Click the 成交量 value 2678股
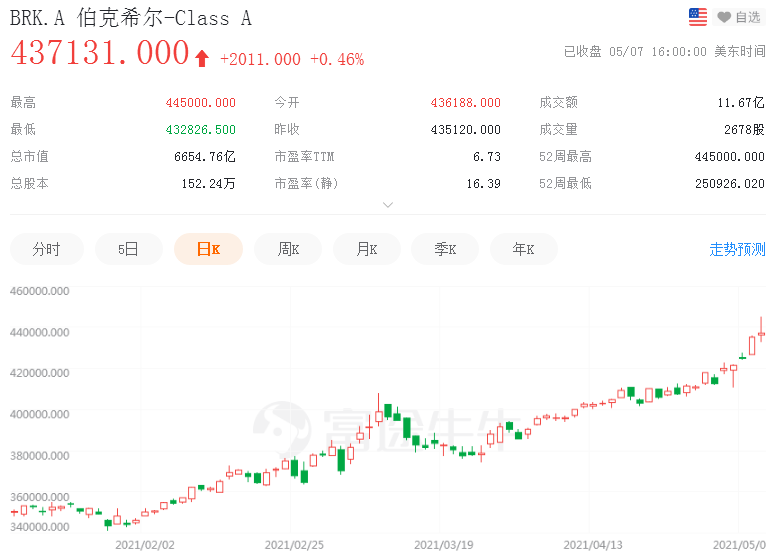 coord(744,130)
